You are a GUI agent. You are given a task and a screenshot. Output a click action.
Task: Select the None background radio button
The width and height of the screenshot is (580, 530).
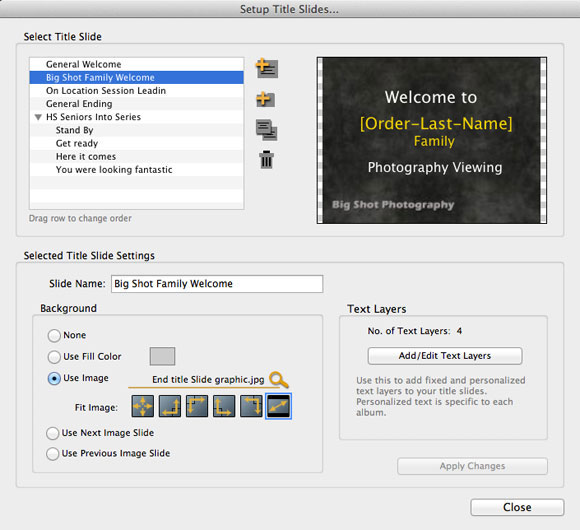[54, 335]
